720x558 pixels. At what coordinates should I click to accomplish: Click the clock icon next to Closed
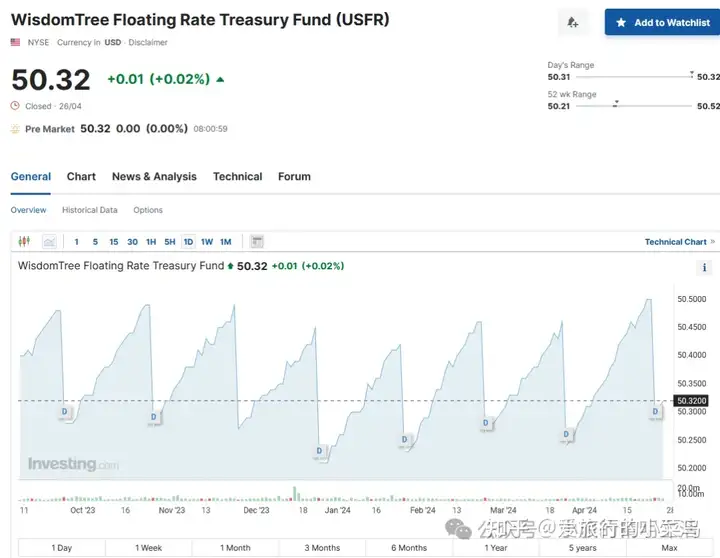tap(15, 106)
